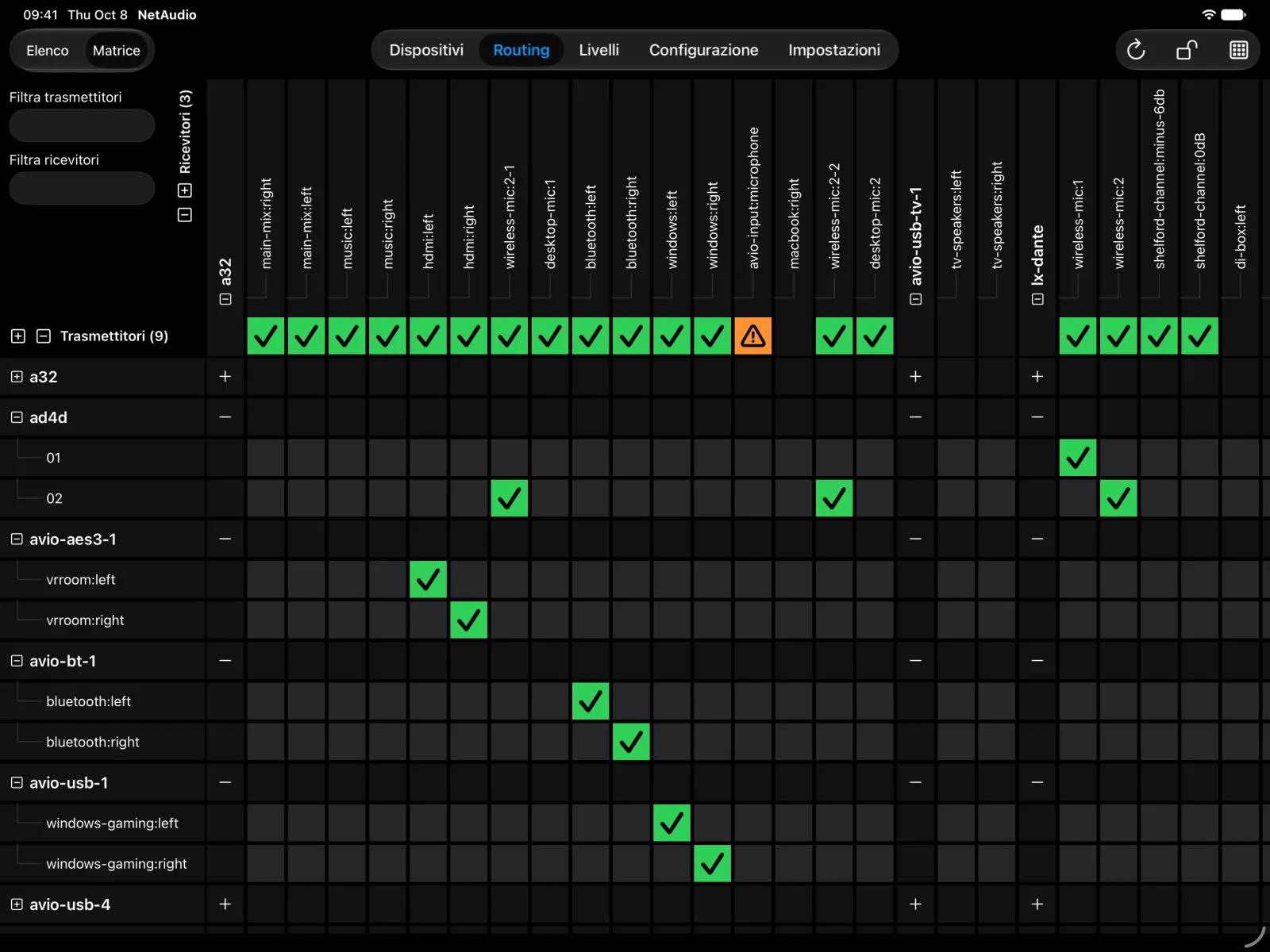The height and width of the screenshot is (952, 1270).
Task: Click plus in a32 row under avio-usb-tv-1
Action: [x=916, y=377]
